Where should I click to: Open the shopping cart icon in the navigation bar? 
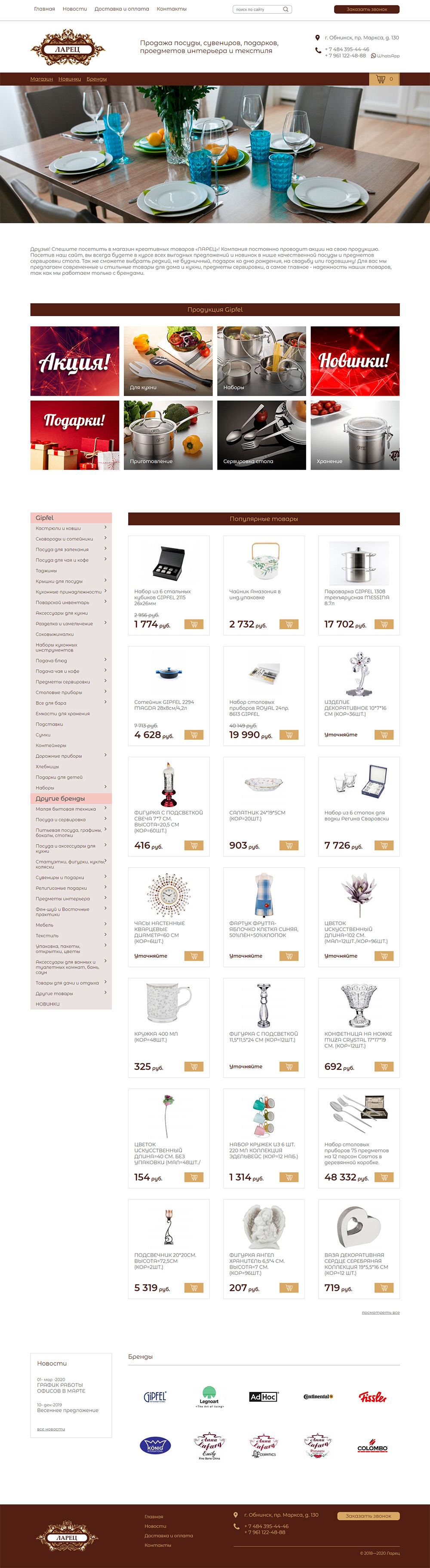point(381,79)
